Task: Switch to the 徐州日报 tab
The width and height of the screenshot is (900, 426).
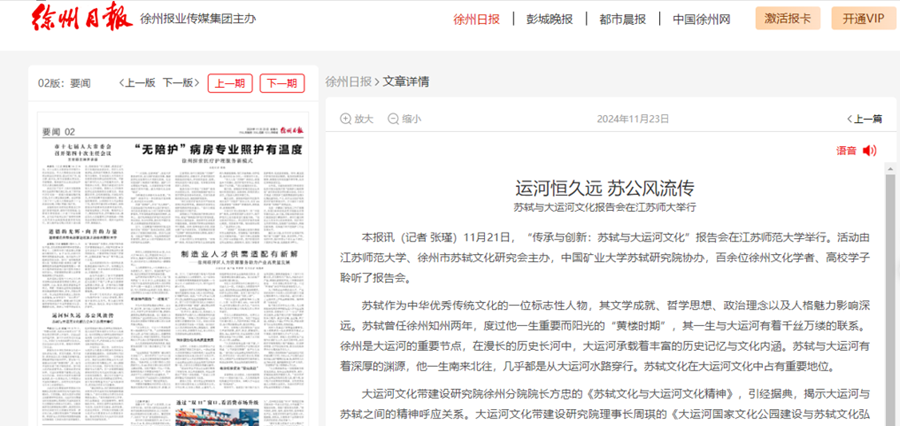Action: pos(476,19)
